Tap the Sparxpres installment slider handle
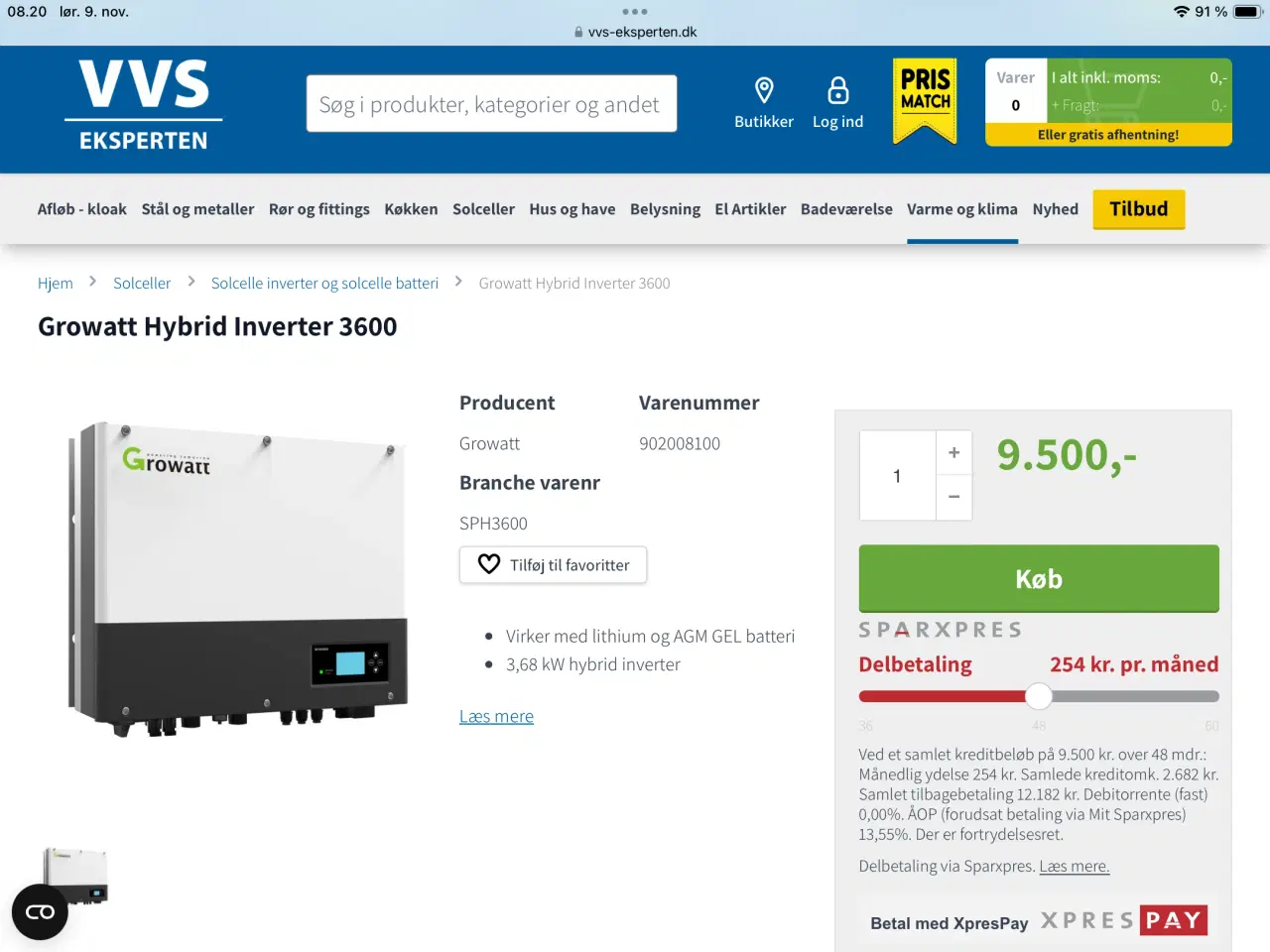 pyautogui.click(x=1039, y=696)
